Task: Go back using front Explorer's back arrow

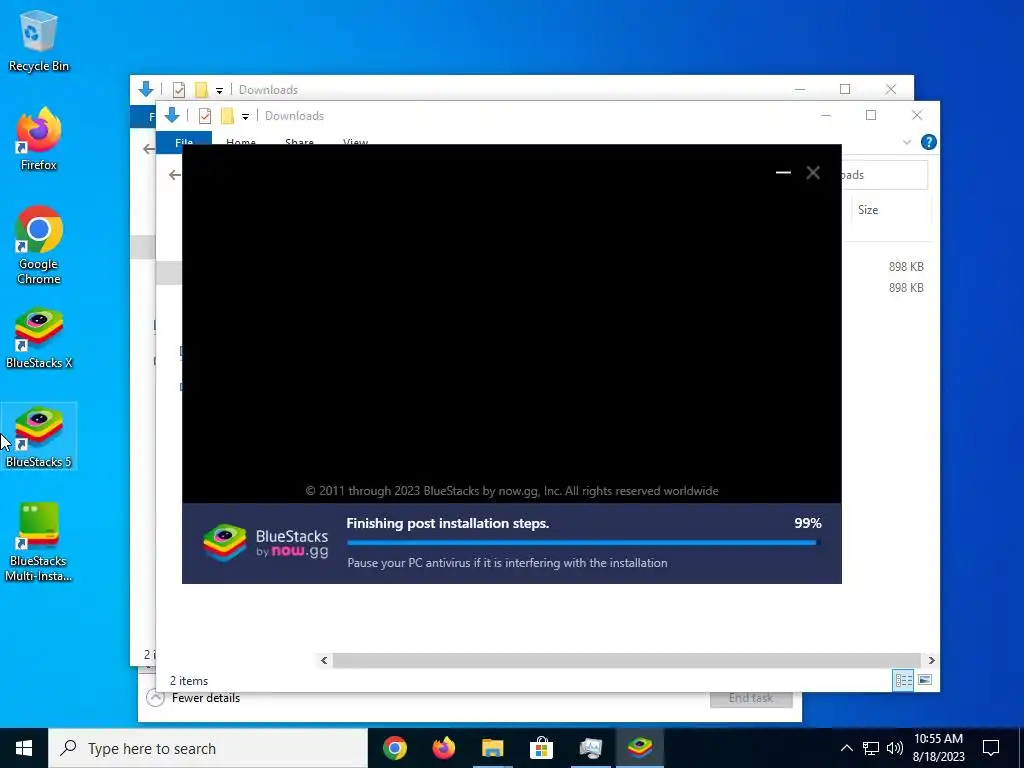Action: click(174, 175)
